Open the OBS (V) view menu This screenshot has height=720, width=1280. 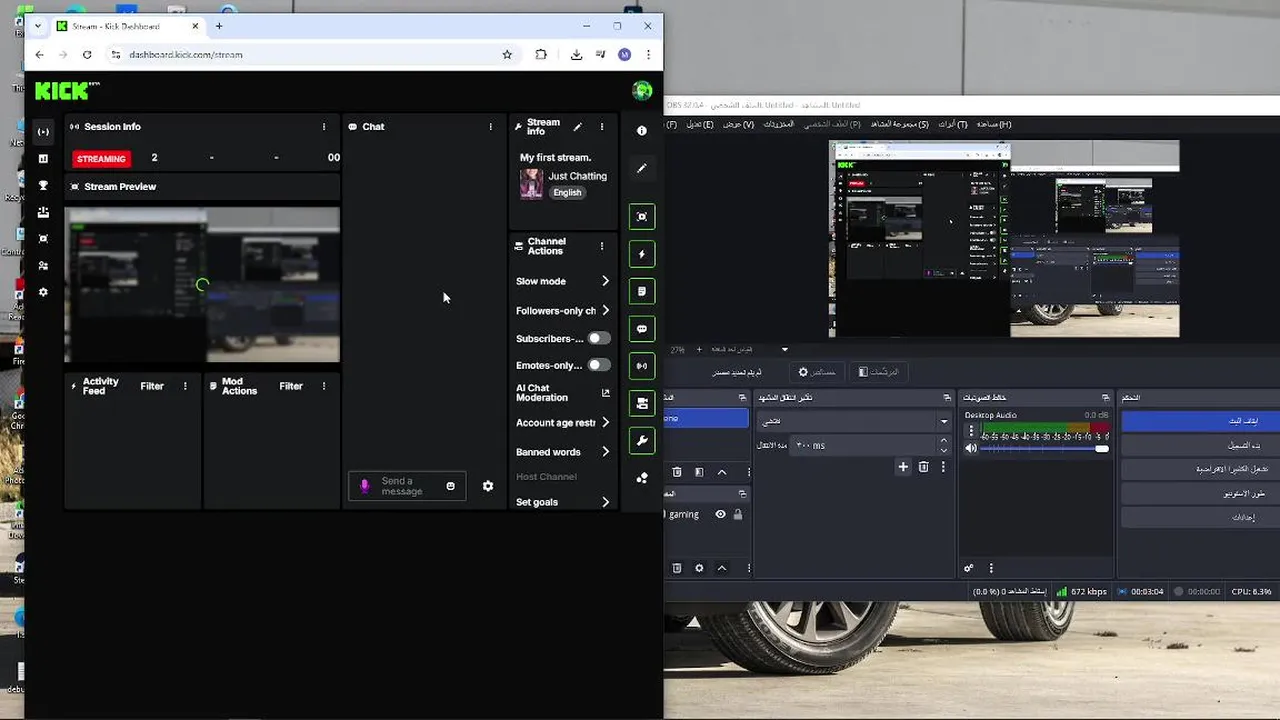click(738, 124)
